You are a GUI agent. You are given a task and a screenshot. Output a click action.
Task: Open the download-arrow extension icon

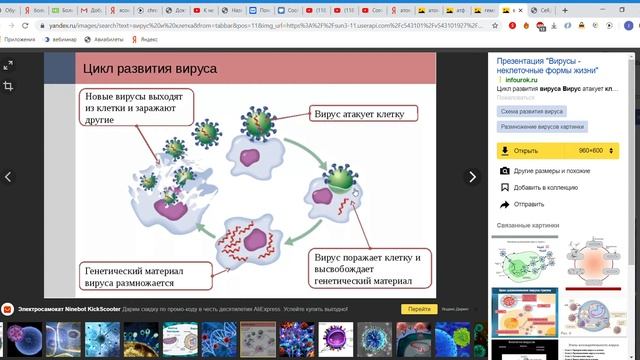click(x=554, y=25)
